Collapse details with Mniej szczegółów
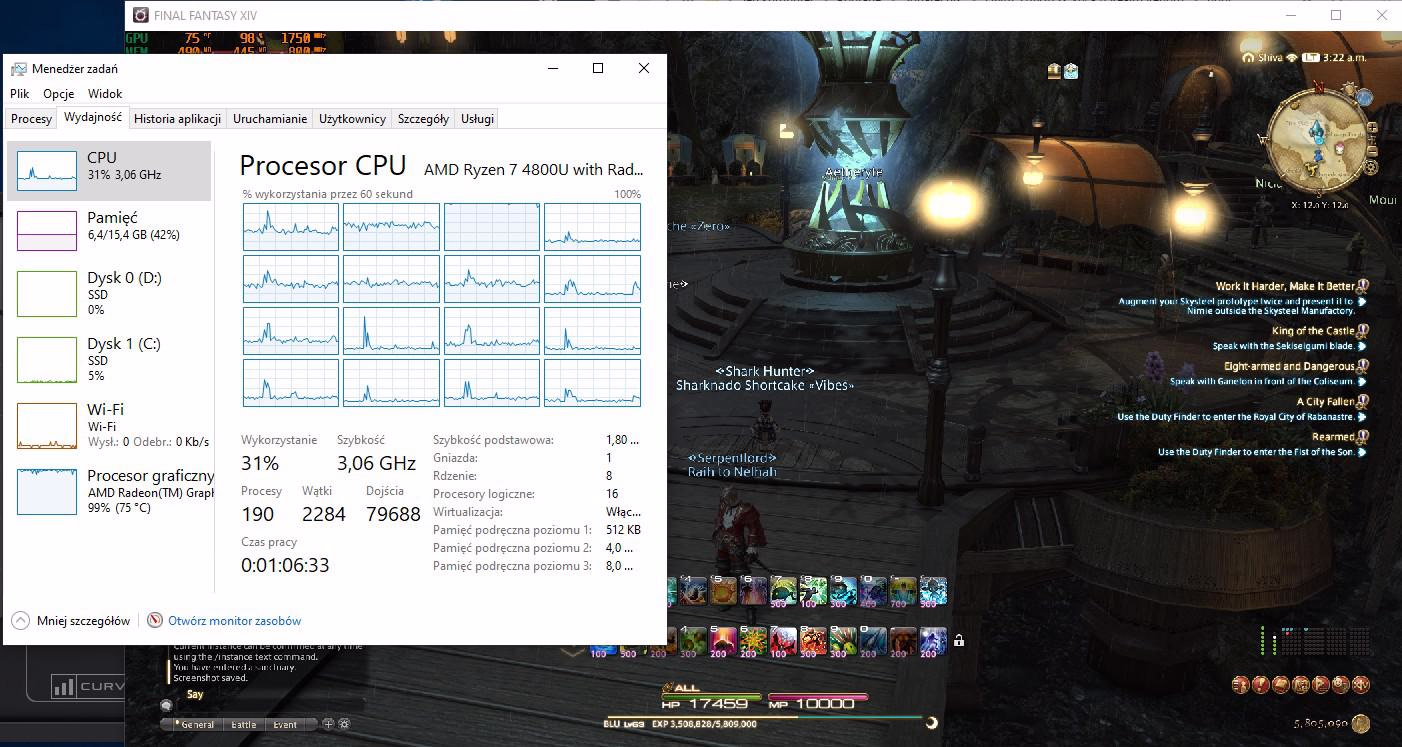 [72, 620]
